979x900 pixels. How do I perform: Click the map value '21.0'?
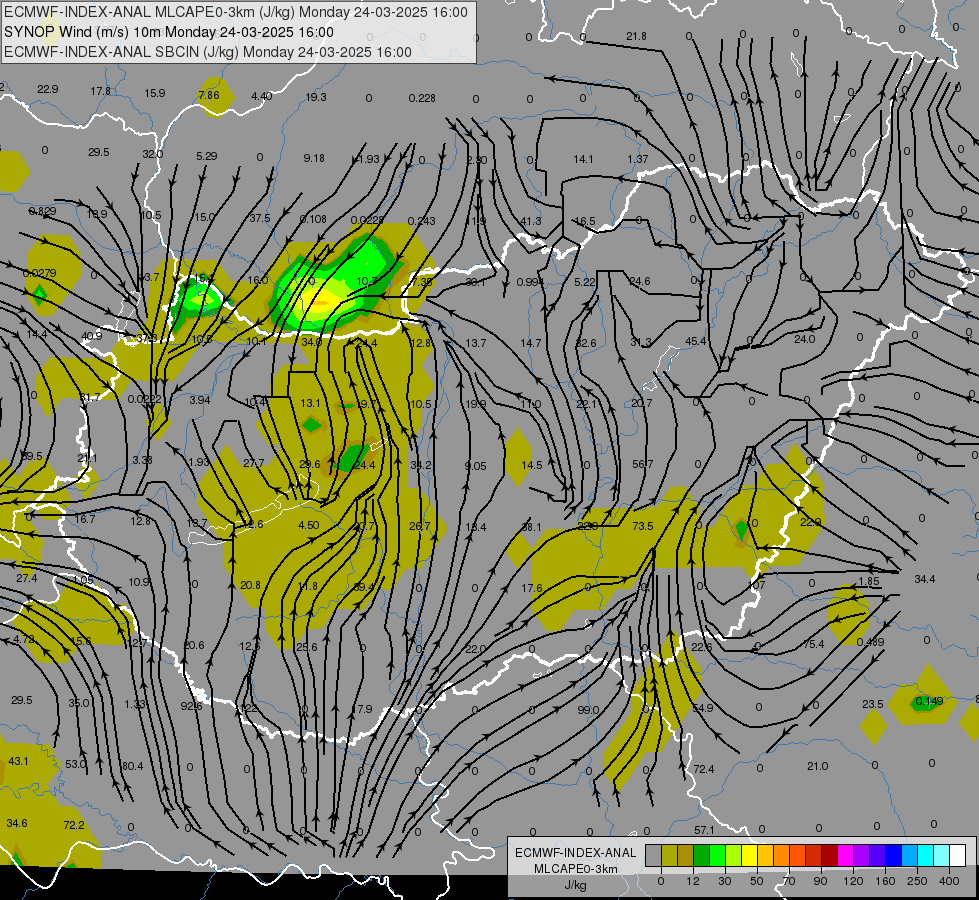(x=817, y=766)
